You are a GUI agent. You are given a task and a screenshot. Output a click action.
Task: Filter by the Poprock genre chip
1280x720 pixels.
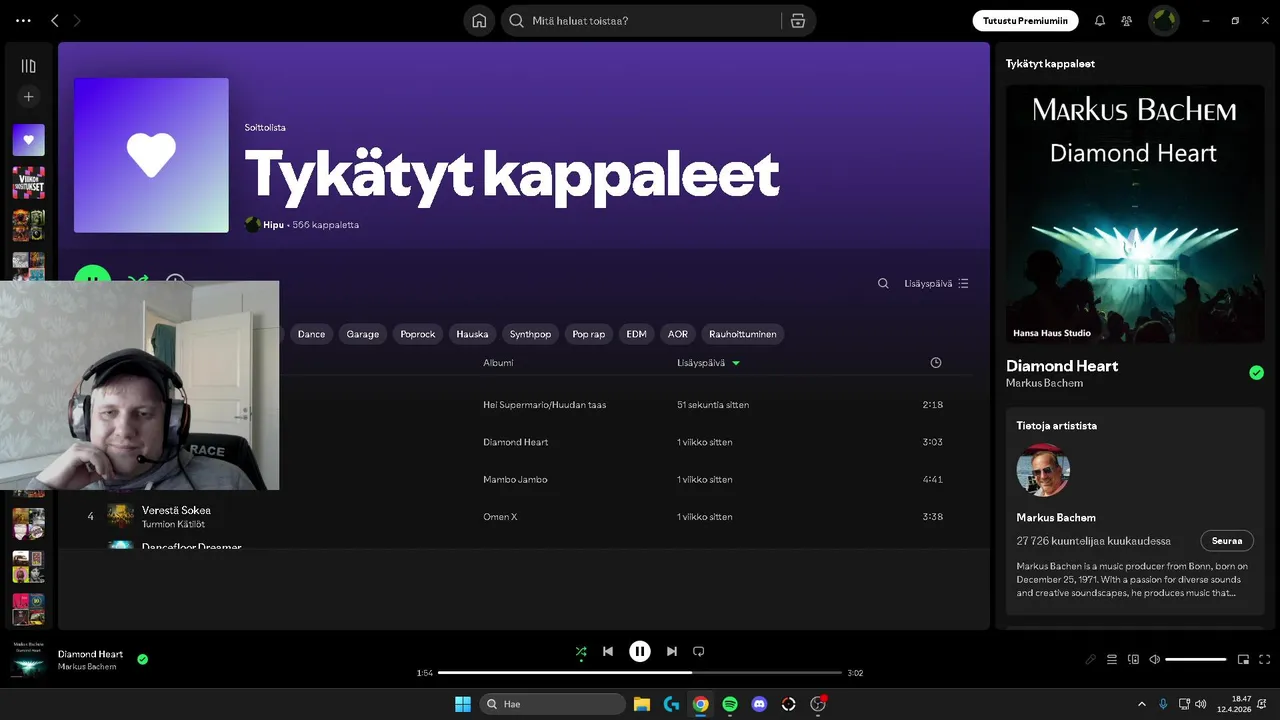pos(418,334)
